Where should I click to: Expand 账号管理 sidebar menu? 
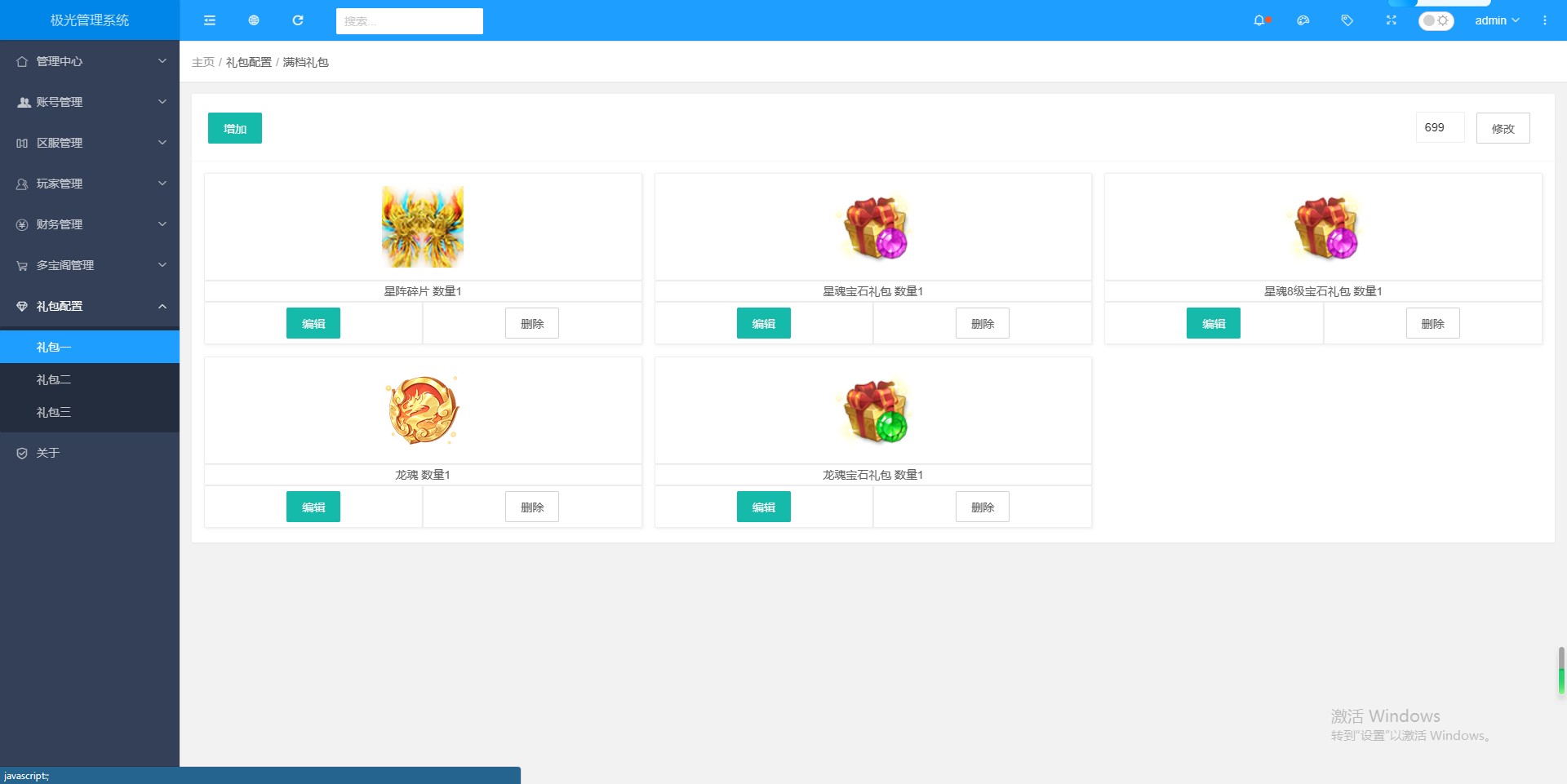[x=90, y=102]
